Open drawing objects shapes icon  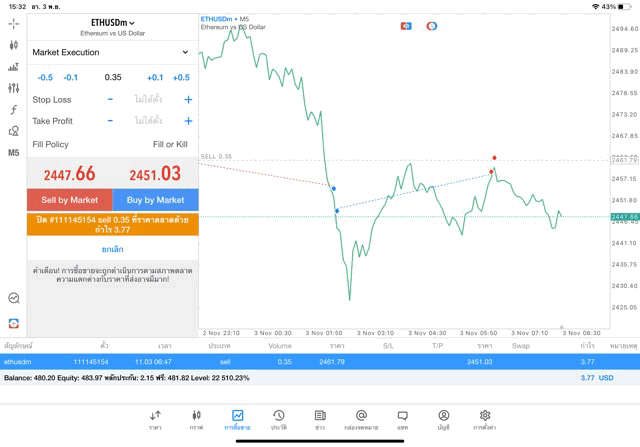[x=13, y=131]
